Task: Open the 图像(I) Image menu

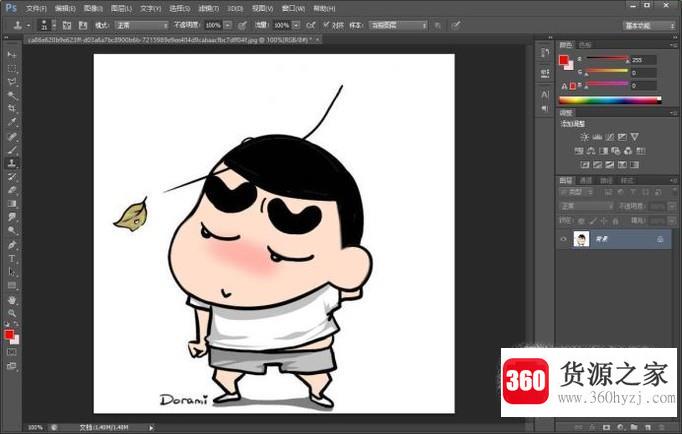Action: tap(93, 8)
